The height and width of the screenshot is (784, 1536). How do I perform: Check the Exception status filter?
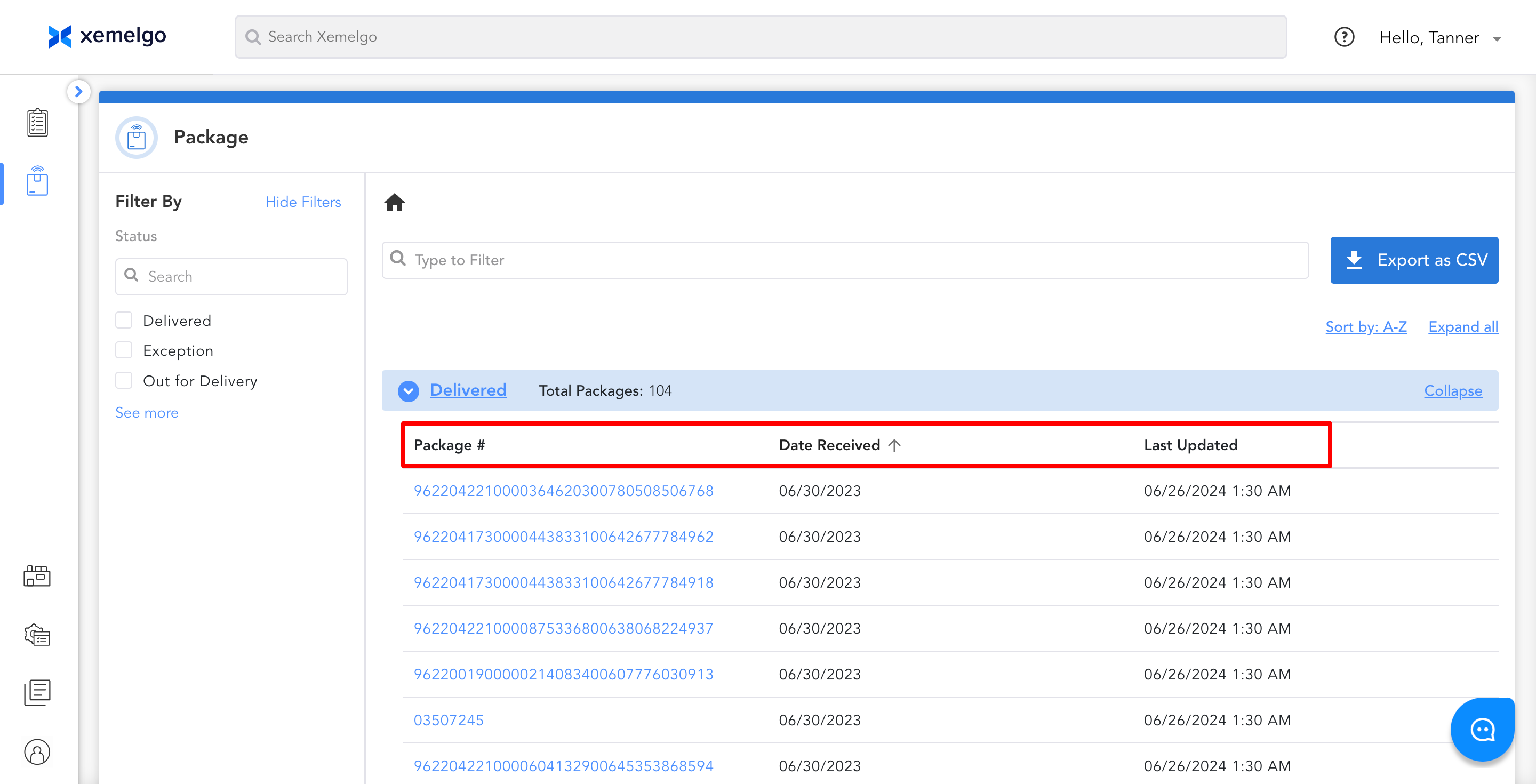(x=123, y=350)
